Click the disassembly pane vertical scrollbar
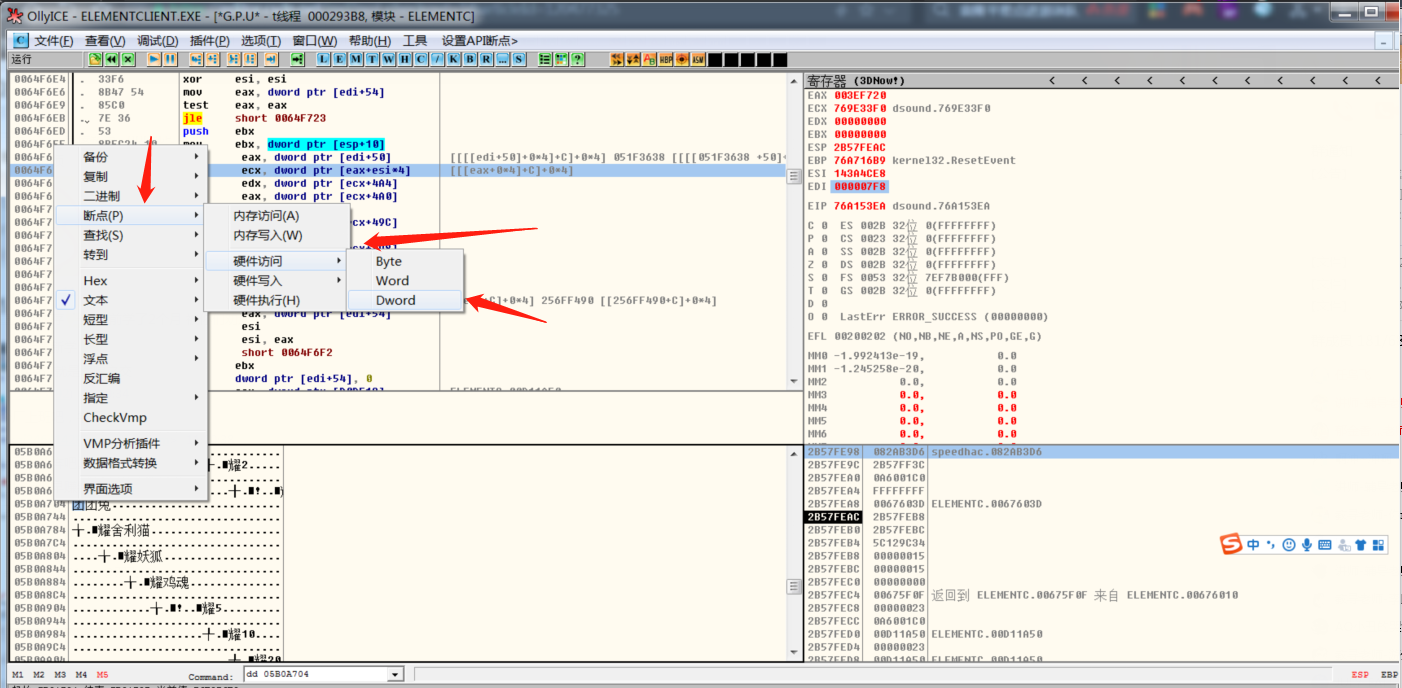Viewport: 1402px width, 688px height. (x=795, y=231)
